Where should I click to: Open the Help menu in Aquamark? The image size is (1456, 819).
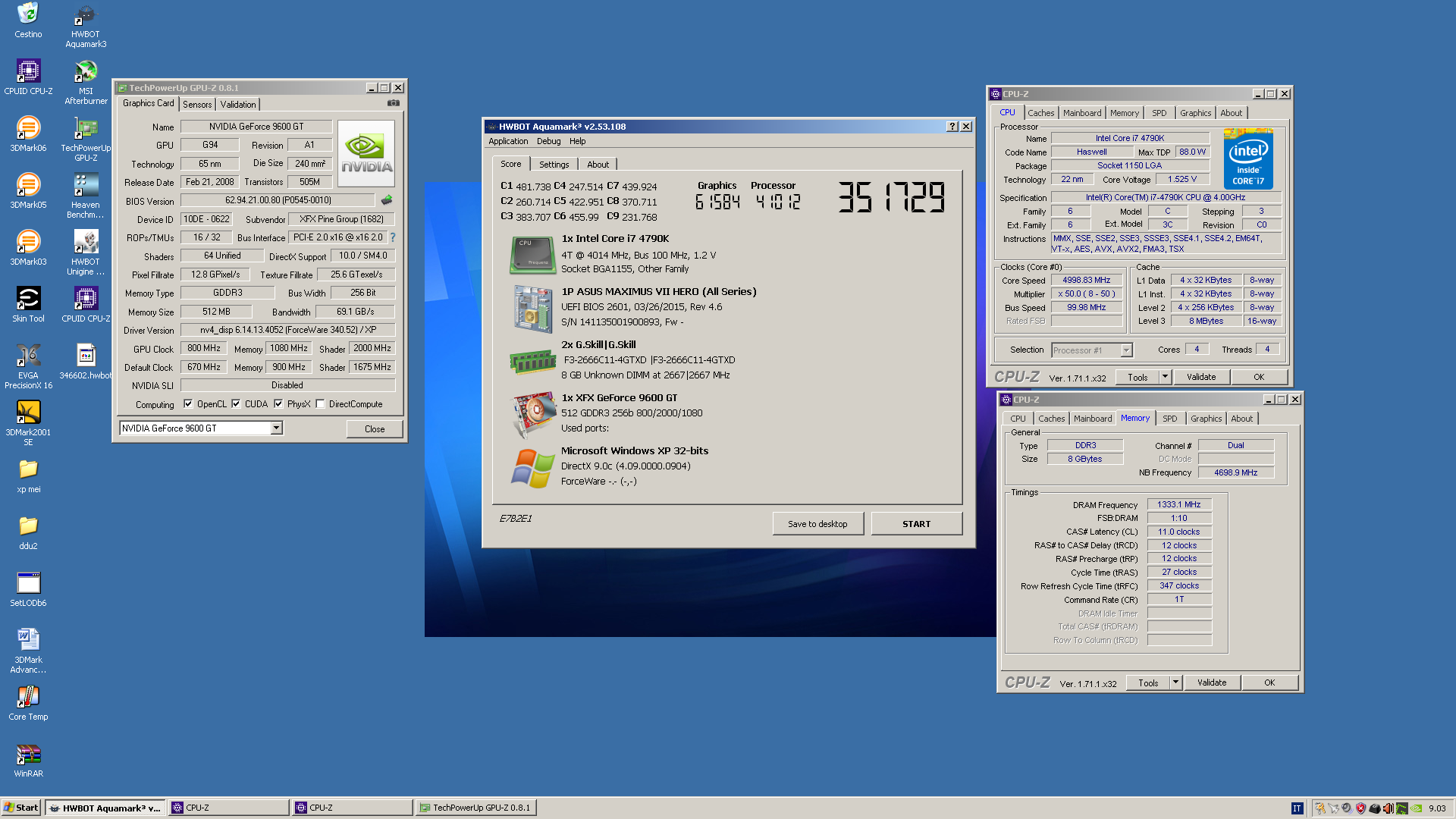578,141
